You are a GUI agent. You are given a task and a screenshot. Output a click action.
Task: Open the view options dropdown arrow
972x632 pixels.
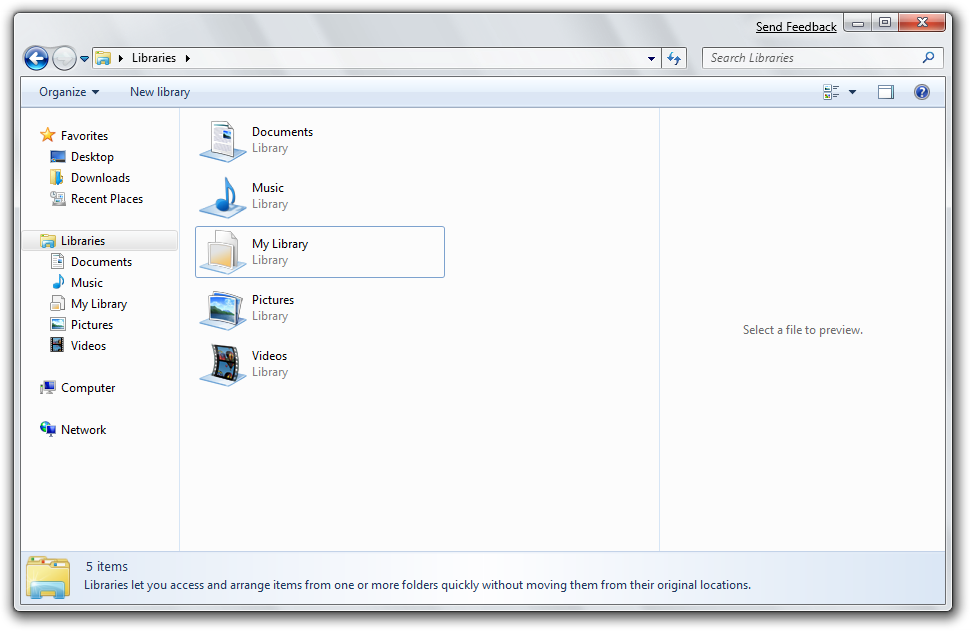click(852, 92)
